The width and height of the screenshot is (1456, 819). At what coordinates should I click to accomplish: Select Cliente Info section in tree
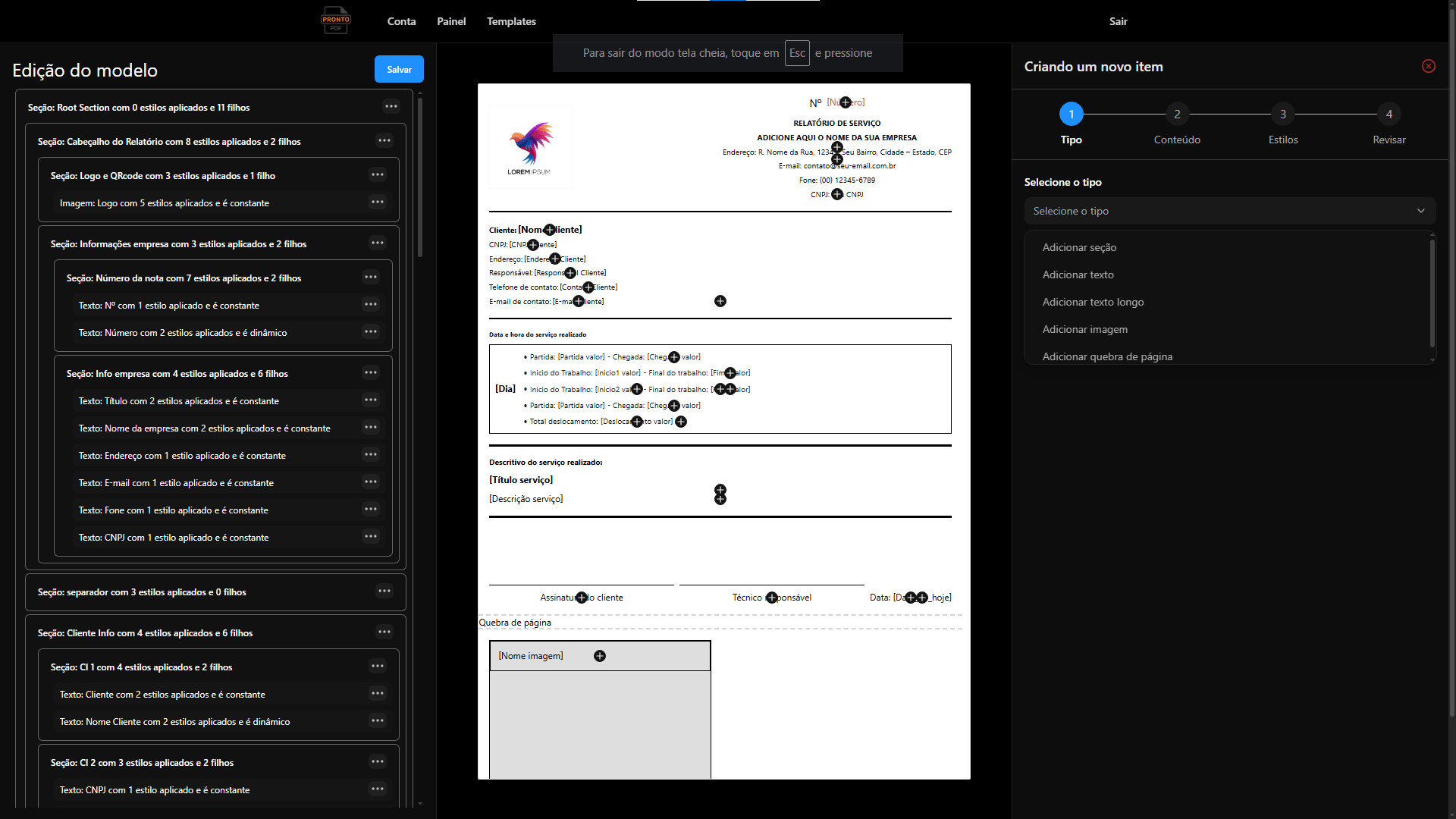click(x=146, y=632)
